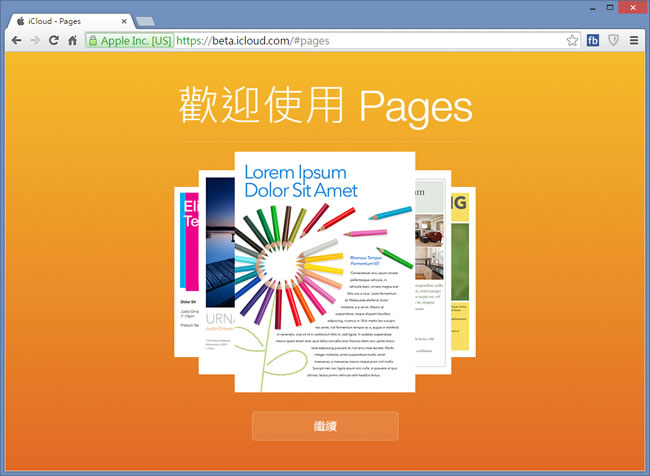
Task: Bookmark this page with the star icon
Action: tap(572, 40)
